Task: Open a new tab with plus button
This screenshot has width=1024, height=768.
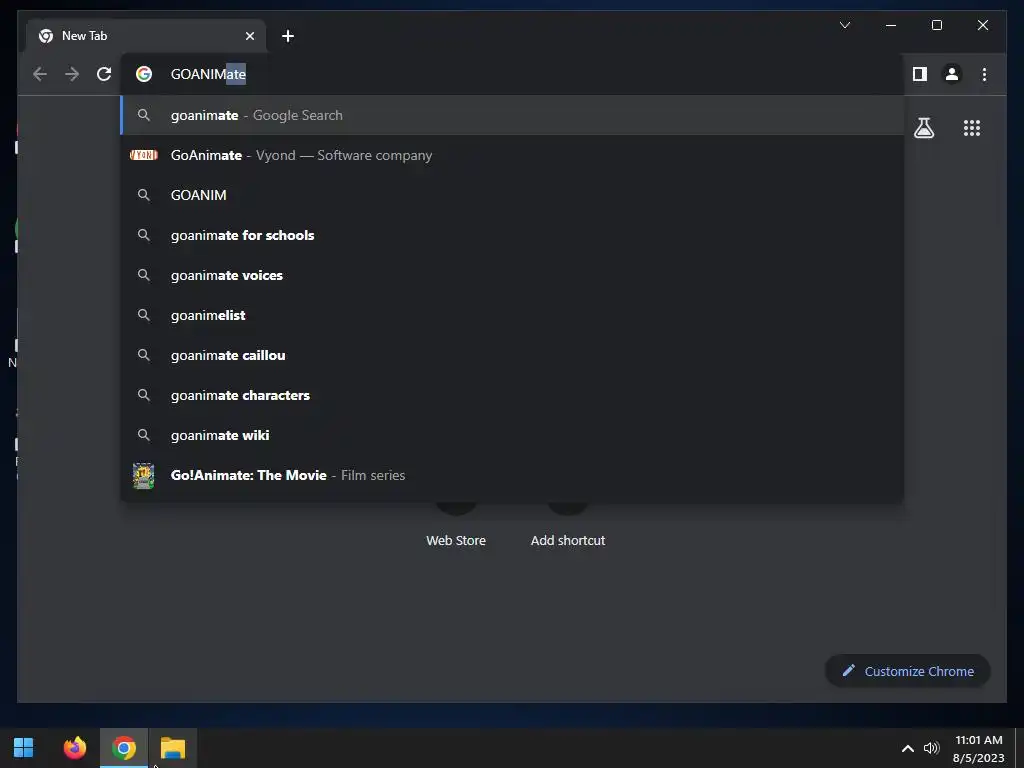Action: 288,36
